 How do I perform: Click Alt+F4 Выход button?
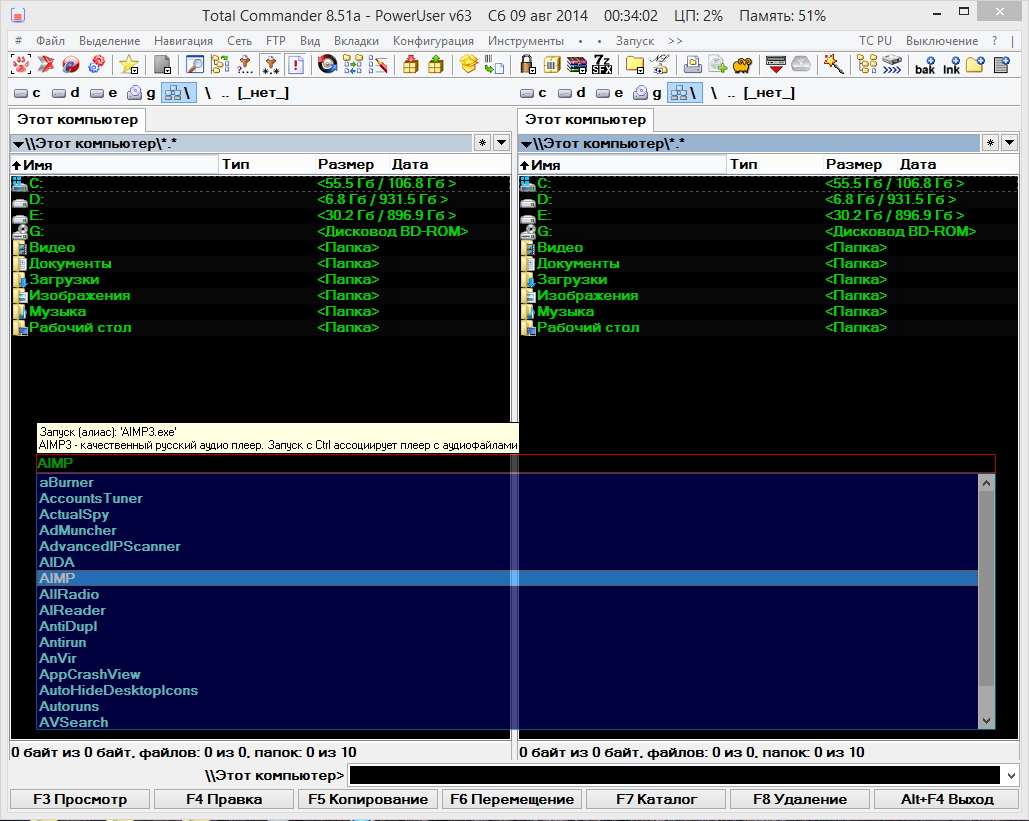pyautogui.click(x=947, y=799)
